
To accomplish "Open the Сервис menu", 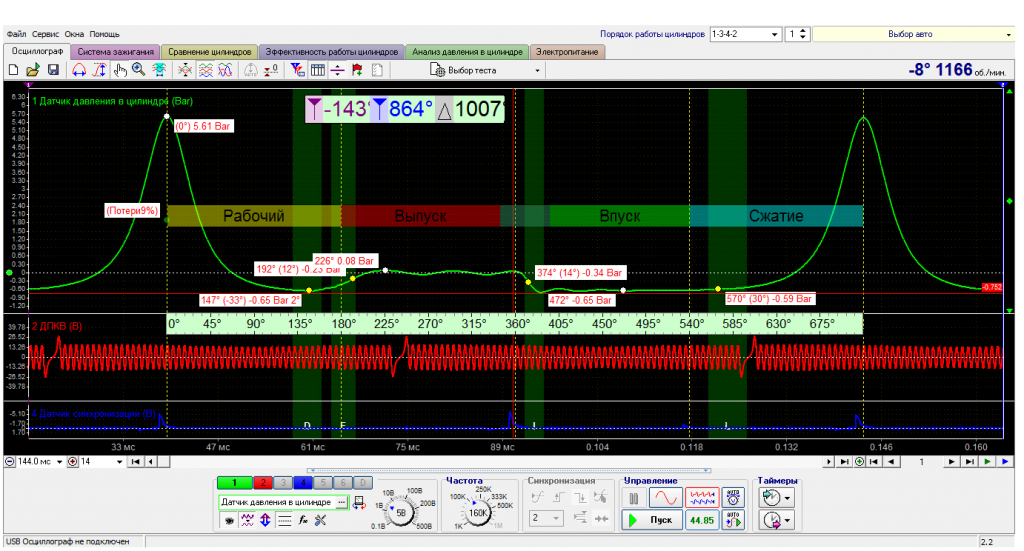I will point(45,34).
